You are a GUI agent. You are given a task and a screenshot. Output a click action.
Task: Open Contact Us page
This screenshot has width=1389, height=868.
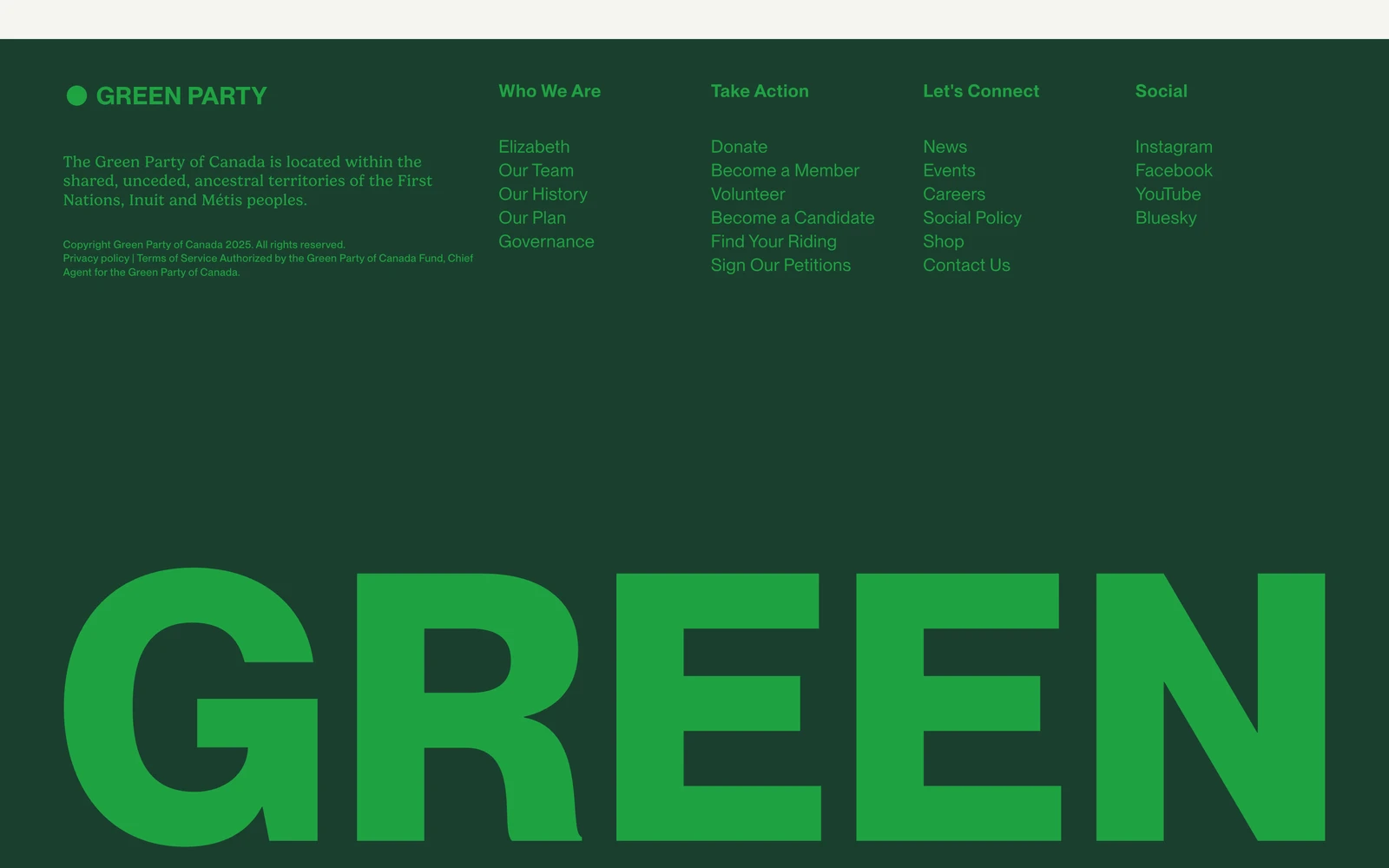(x=966, y=265)
